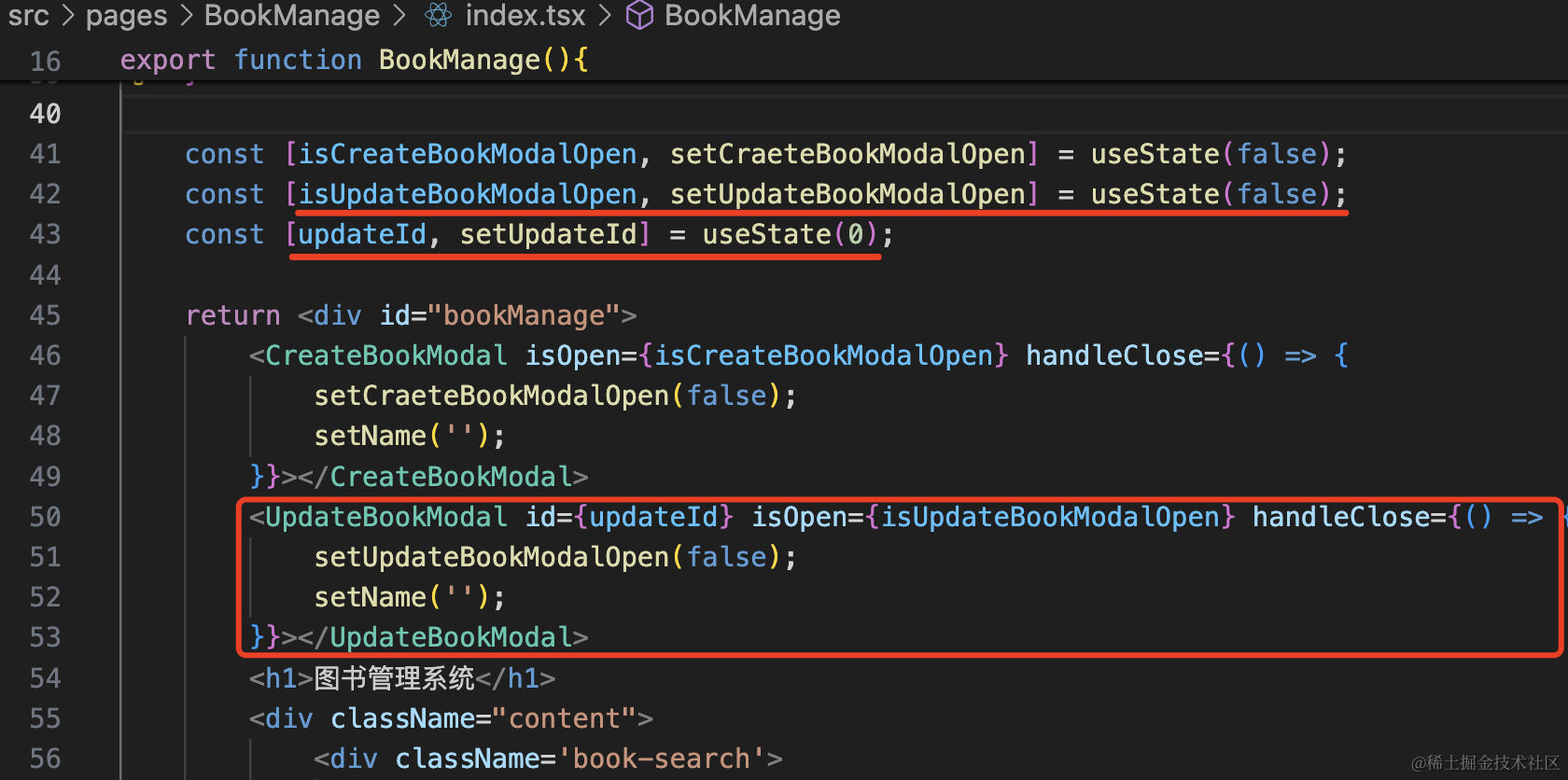The width and height of the screenshot is (1568, 780).
Task: Click the chevron between src and pages
Action: click(67, 15)
